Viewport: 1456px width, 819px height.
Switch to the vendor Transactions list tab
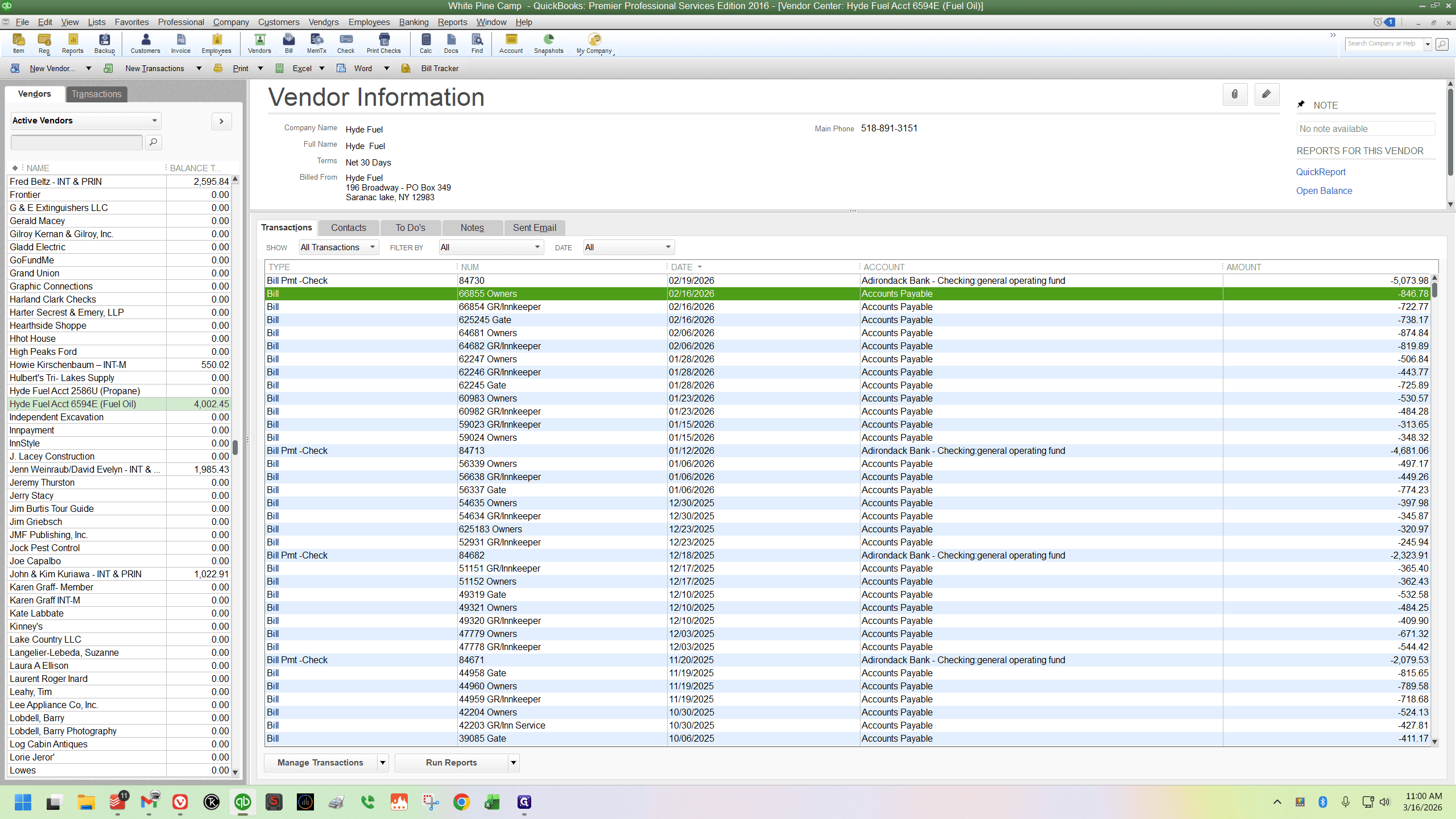point(96,94)
